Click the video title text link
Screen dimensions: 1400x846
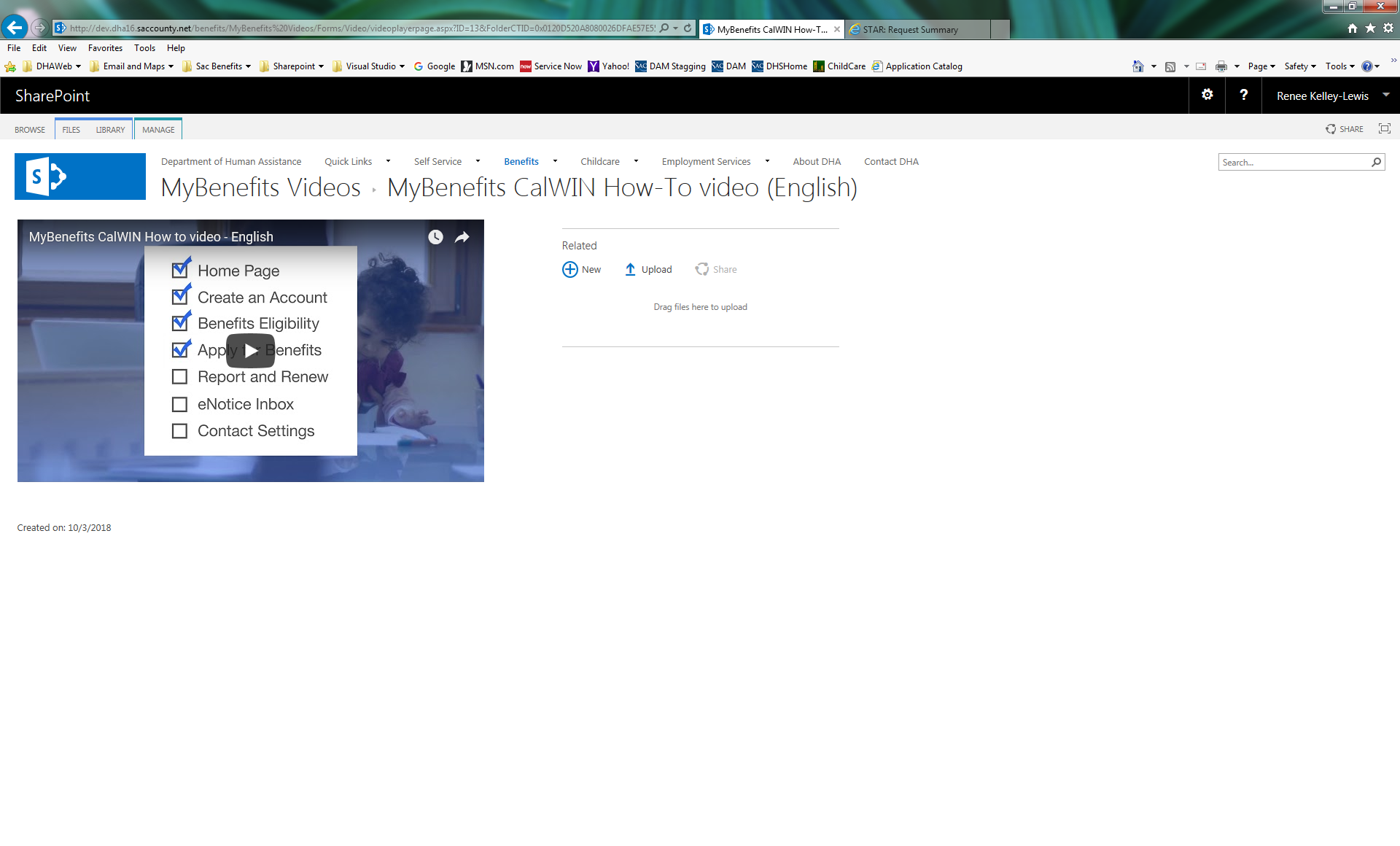click(x=151, y=237)
